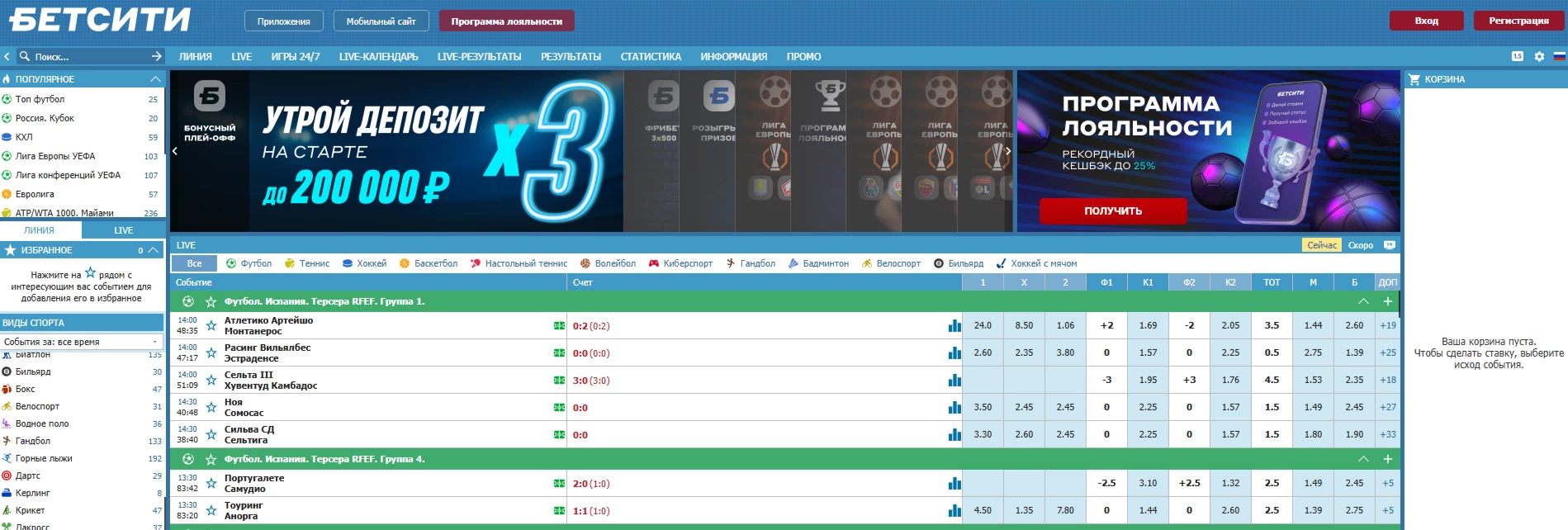
Task: Collapse the Терсера RFEF Группа 1 list
Action: (1363, 301)
